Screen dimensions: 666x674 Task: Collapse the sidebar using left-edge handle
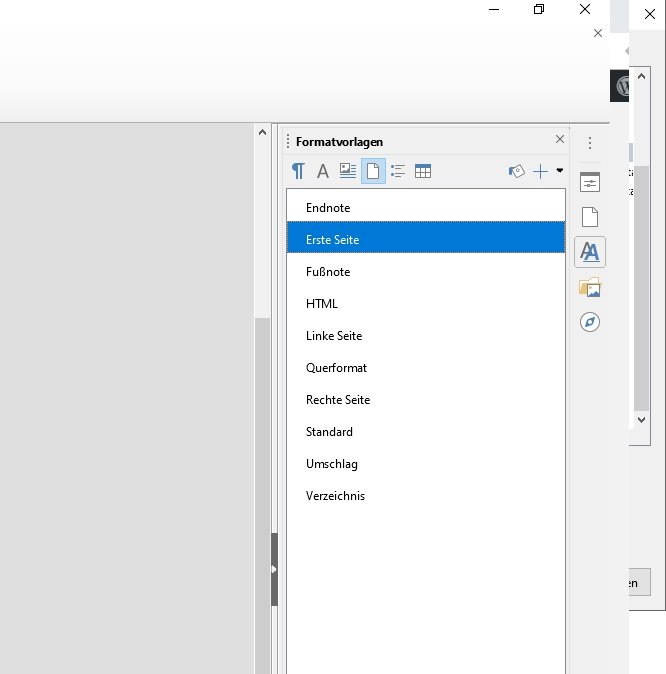coord(274,569)
